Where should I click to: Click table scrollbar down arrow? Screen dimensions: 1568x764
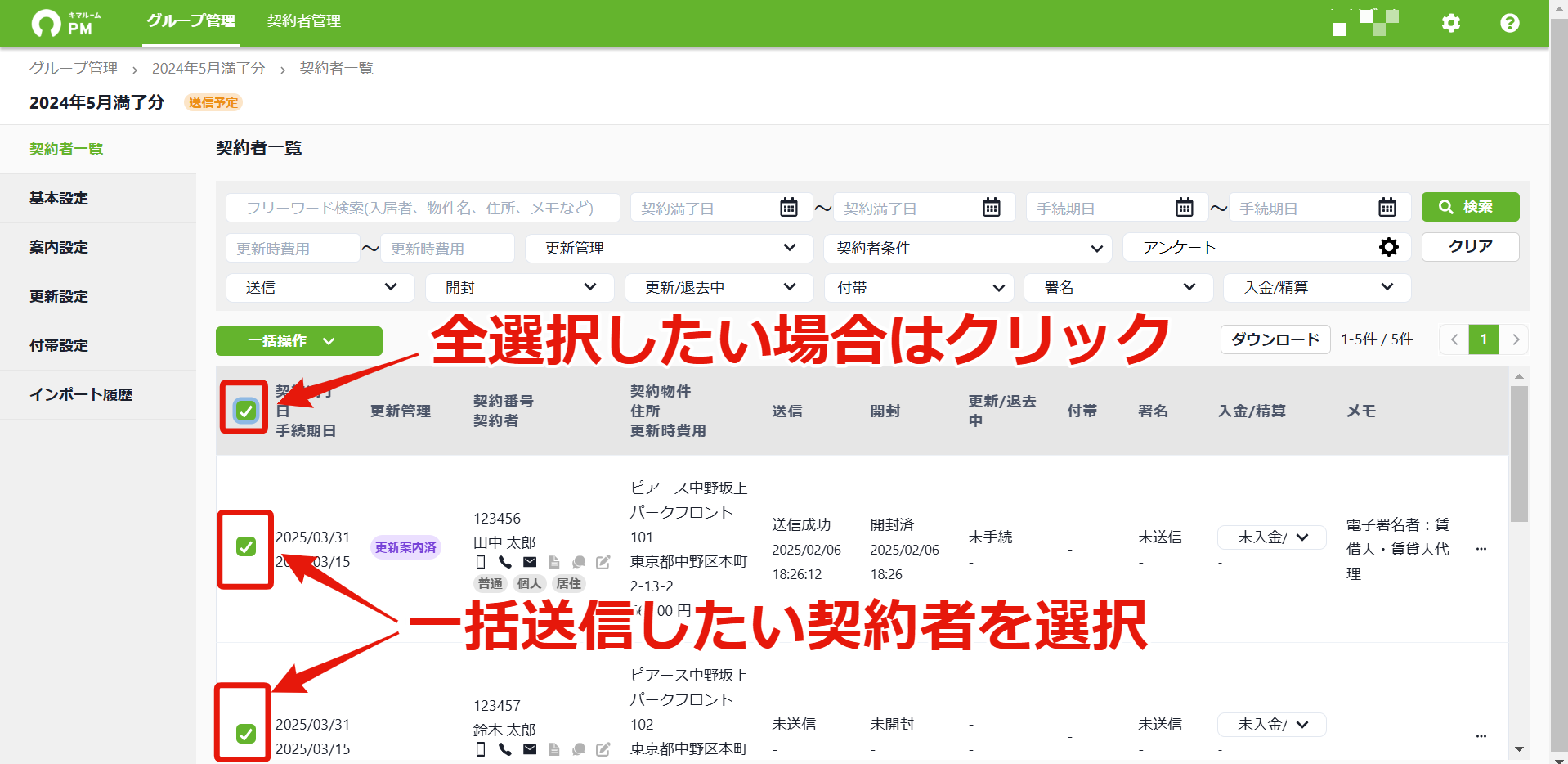pyautogui.click(x=1519, y=749)
